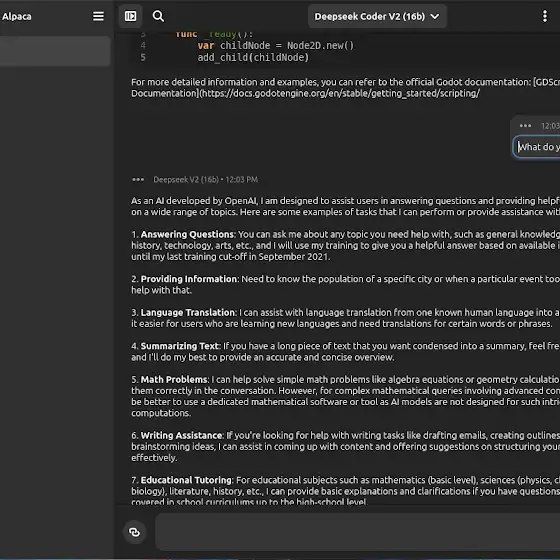This screenshot has width=560, height=560.
Task: Click the 'Alpaca' title text
Action: click(16, 17)
